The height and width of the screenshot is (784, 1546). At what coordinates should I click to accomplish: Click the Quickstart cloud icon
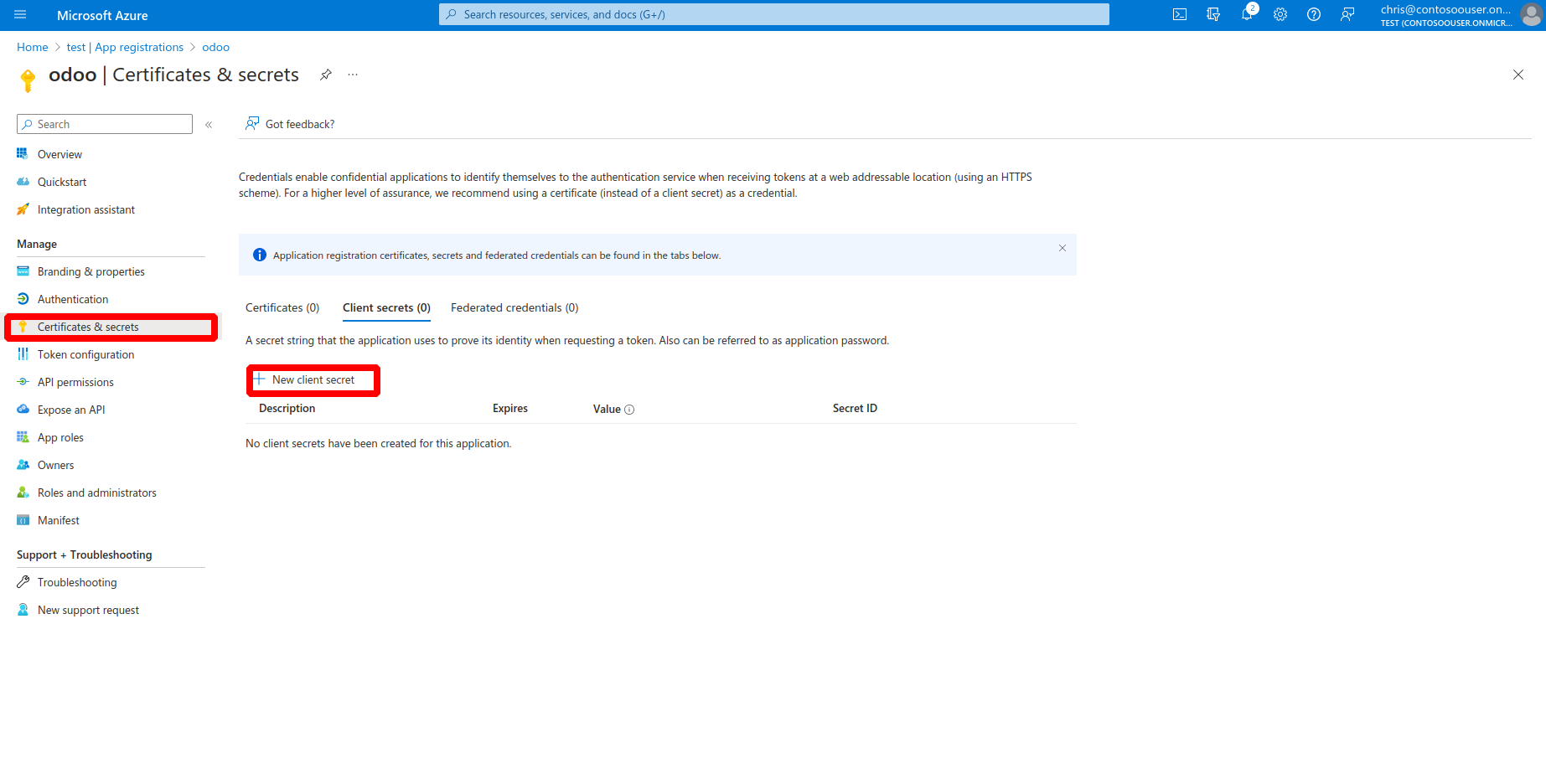pos(23,182)
